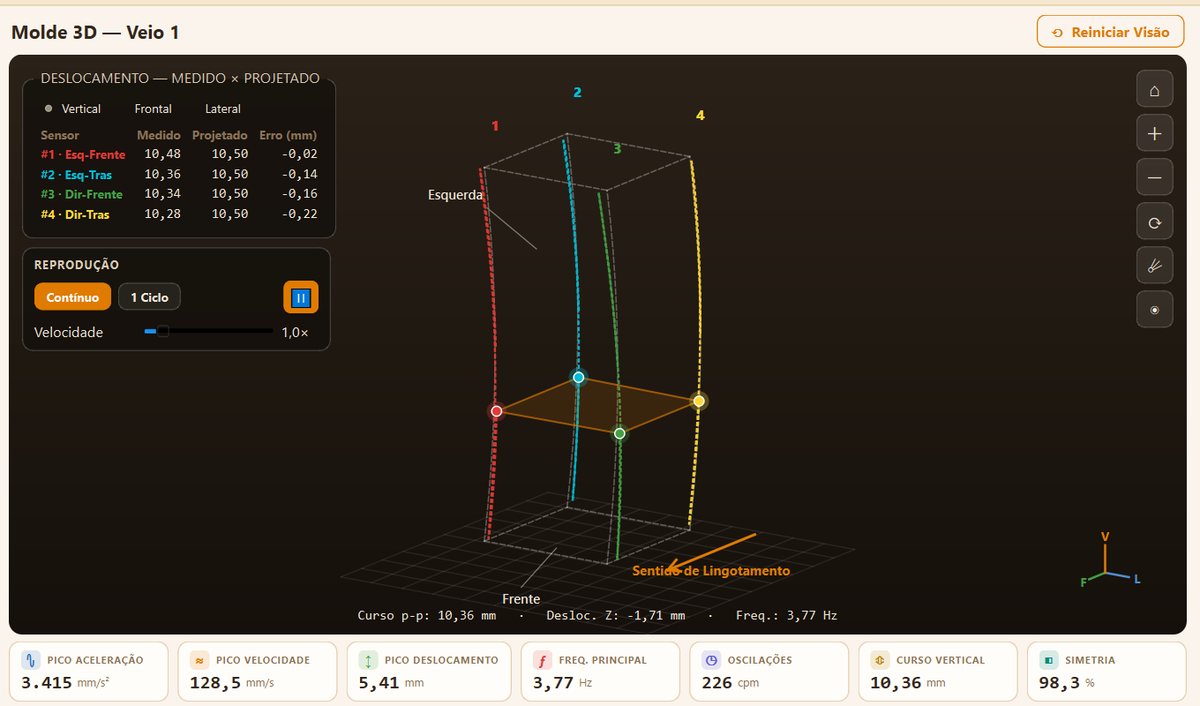
Task: Click measured value 10,48
Action: [x=162, y=154]
